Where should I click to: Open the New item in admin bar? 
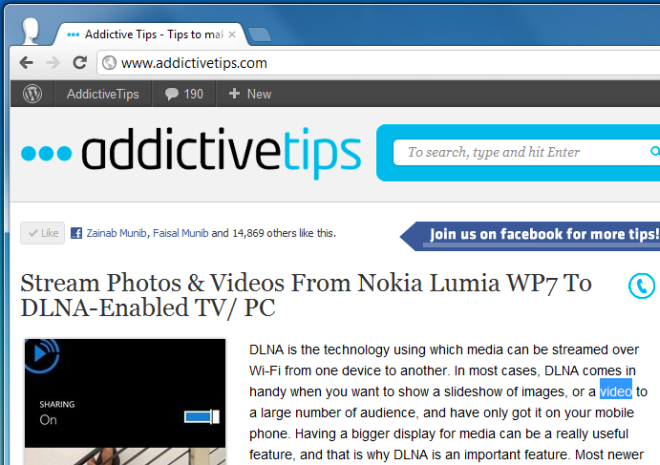pyautogui.click(x=250, y=94)
